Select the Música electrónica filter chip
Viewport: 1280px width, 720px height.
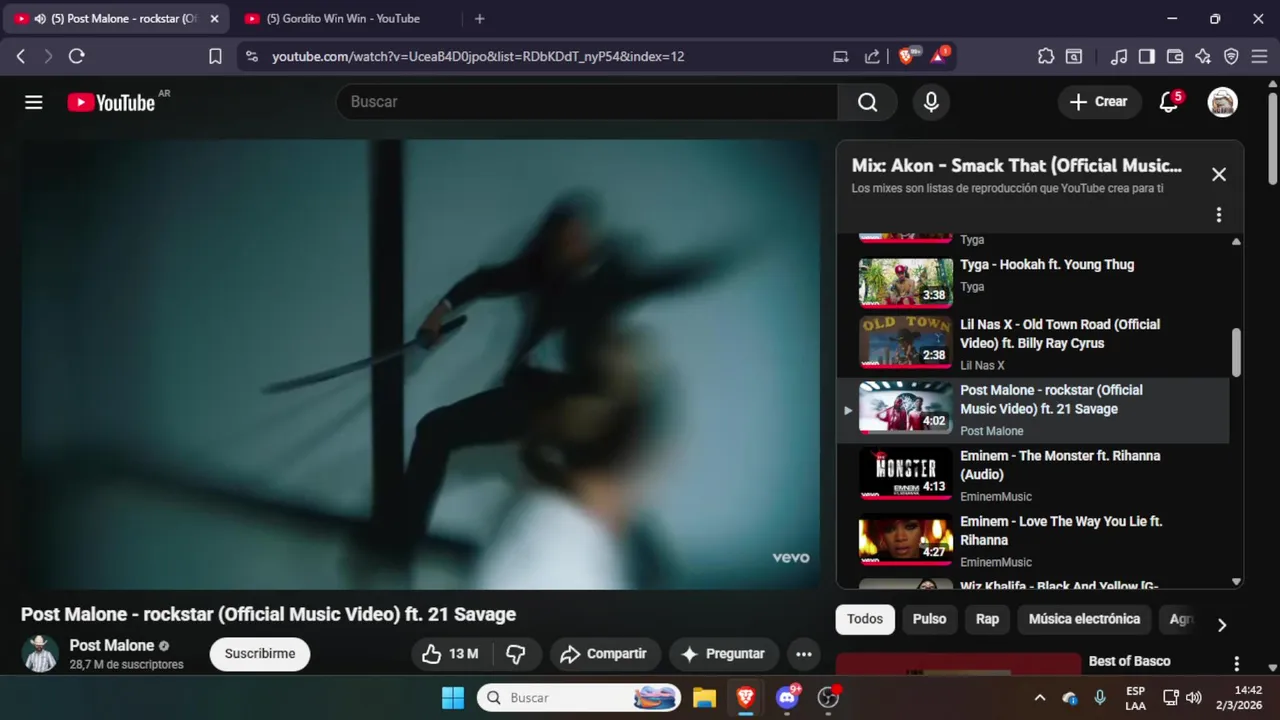pyautogui.click(x=1084, y=619)
